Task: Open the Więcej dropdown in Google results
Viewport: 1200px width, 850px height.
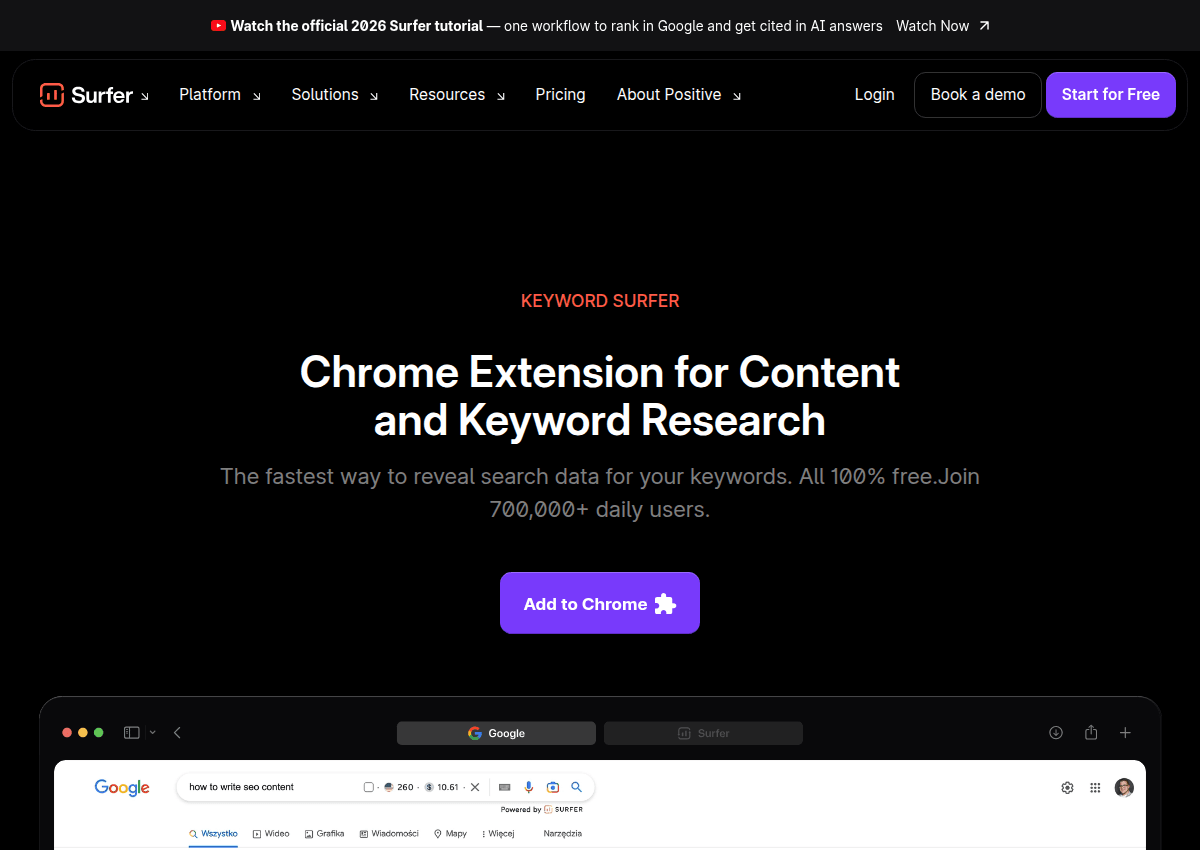Action: [498, 833]
